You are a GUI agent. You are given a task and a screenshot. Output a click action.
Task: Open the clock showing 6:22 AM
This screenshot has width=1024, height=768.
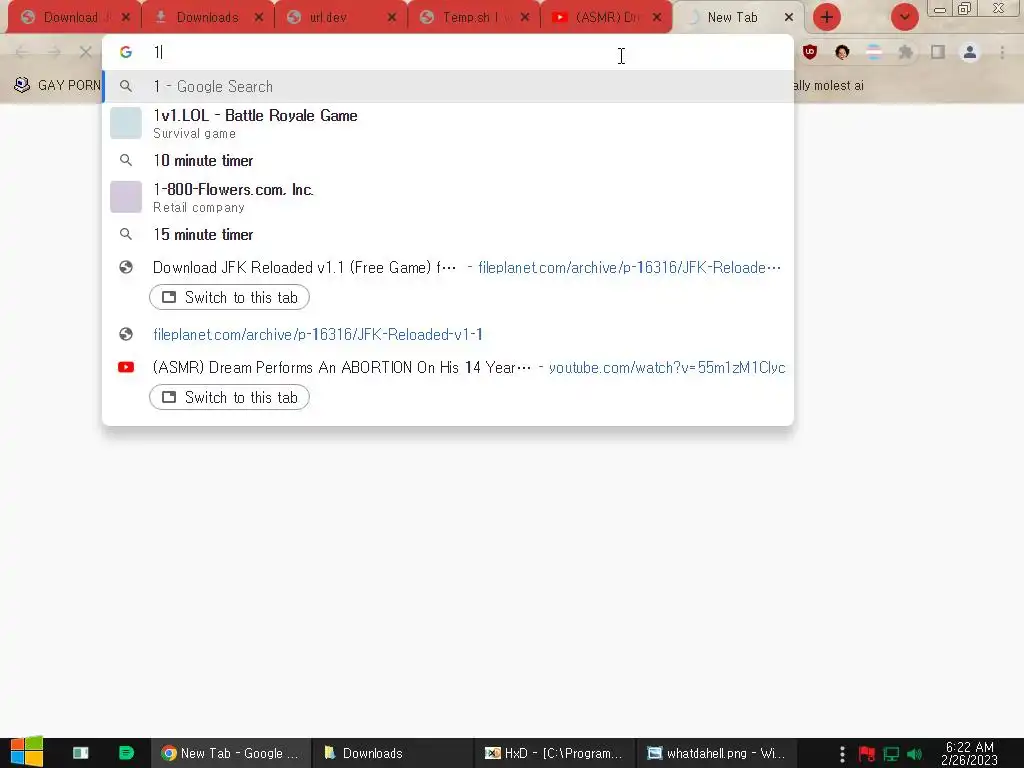click(969, 753)
